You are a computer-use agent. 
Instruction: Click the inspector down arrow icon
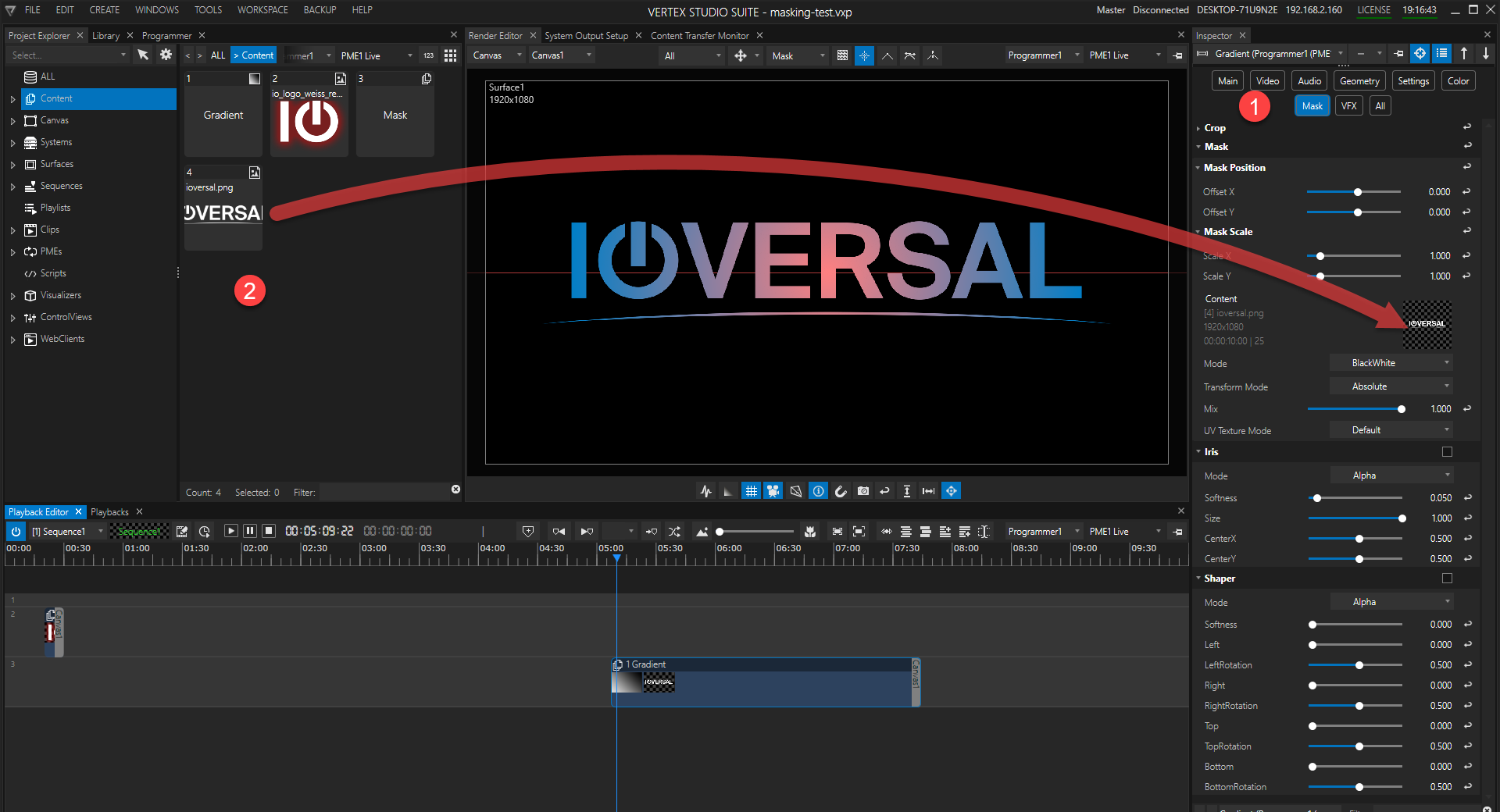pyautogui.click(x=1486, y=54)
